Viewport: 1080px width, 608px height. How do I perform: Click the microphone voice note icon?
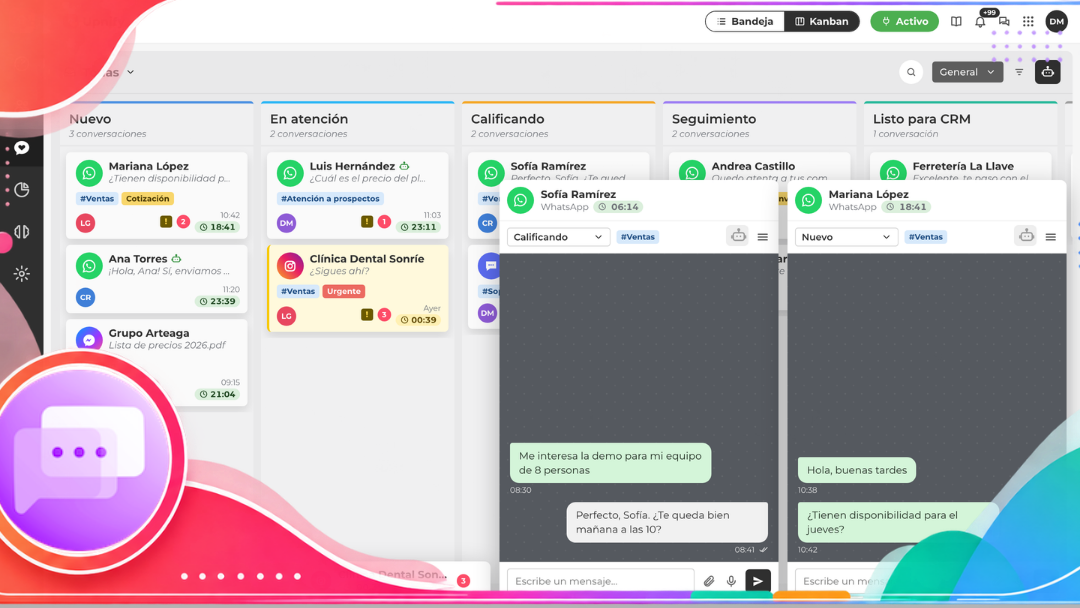click(x=731, y=581)
